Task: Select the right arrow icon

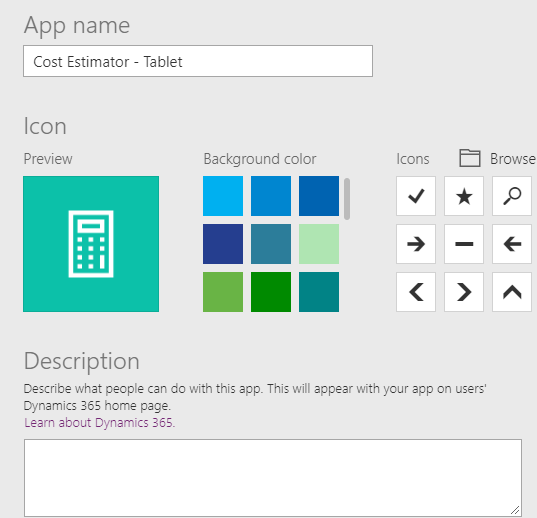Action: point(416,244)
